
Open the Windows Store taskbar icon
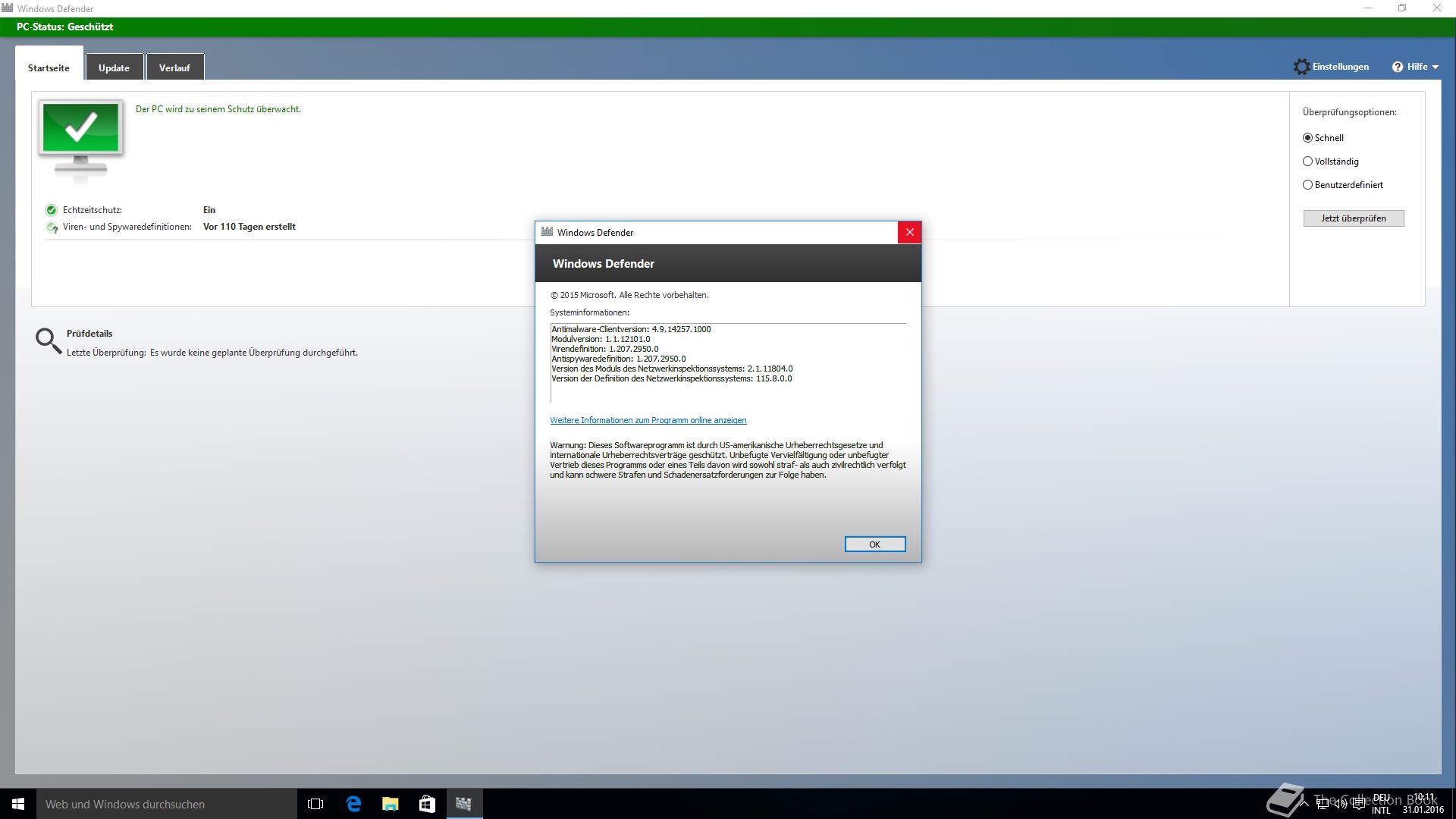coord(427,804)
